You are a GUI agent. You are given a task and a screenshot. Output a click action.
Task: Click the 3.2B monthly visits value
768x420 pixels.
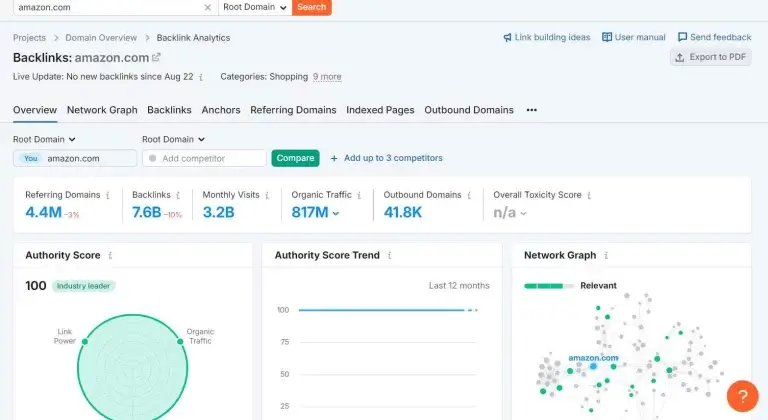[218, 212]
